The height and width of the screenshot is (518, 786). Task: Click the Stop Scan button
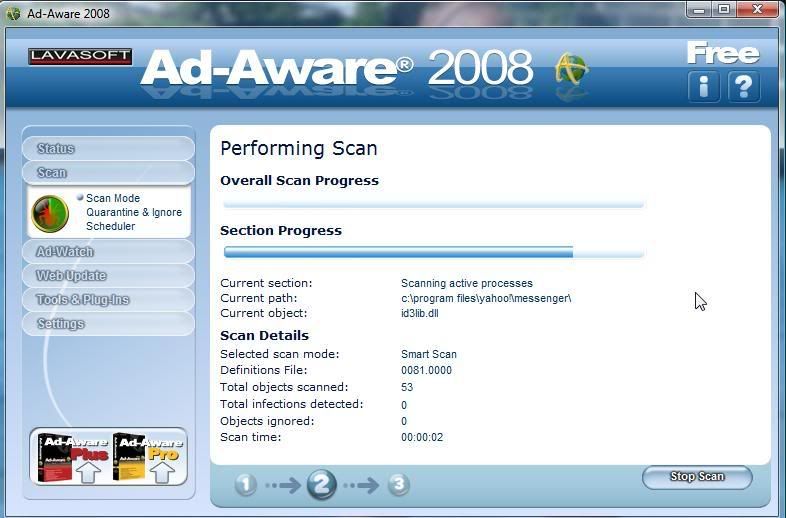click(697, 476)
